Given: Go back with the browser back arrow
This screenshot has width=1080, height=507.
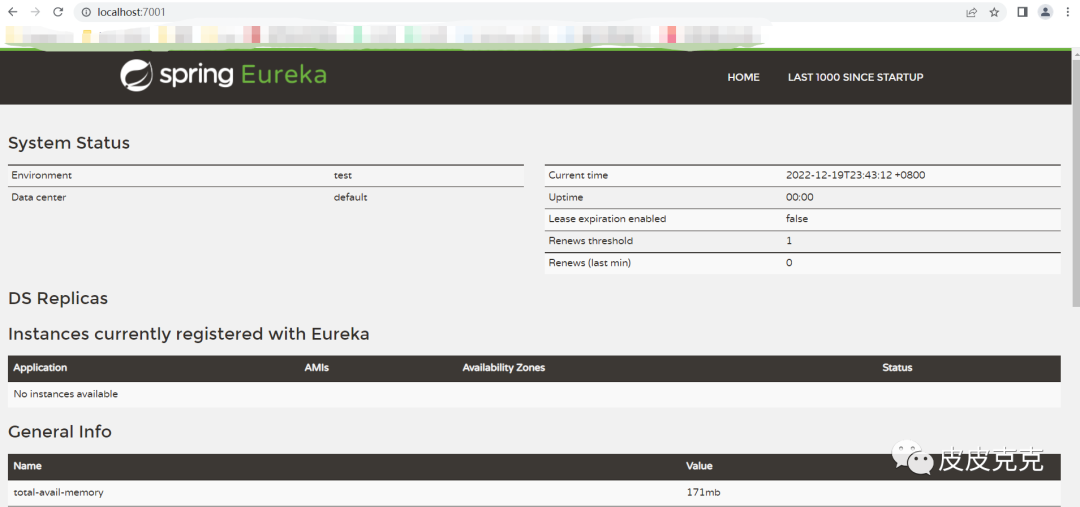Looking at the screenshot, I should [12, 12].
